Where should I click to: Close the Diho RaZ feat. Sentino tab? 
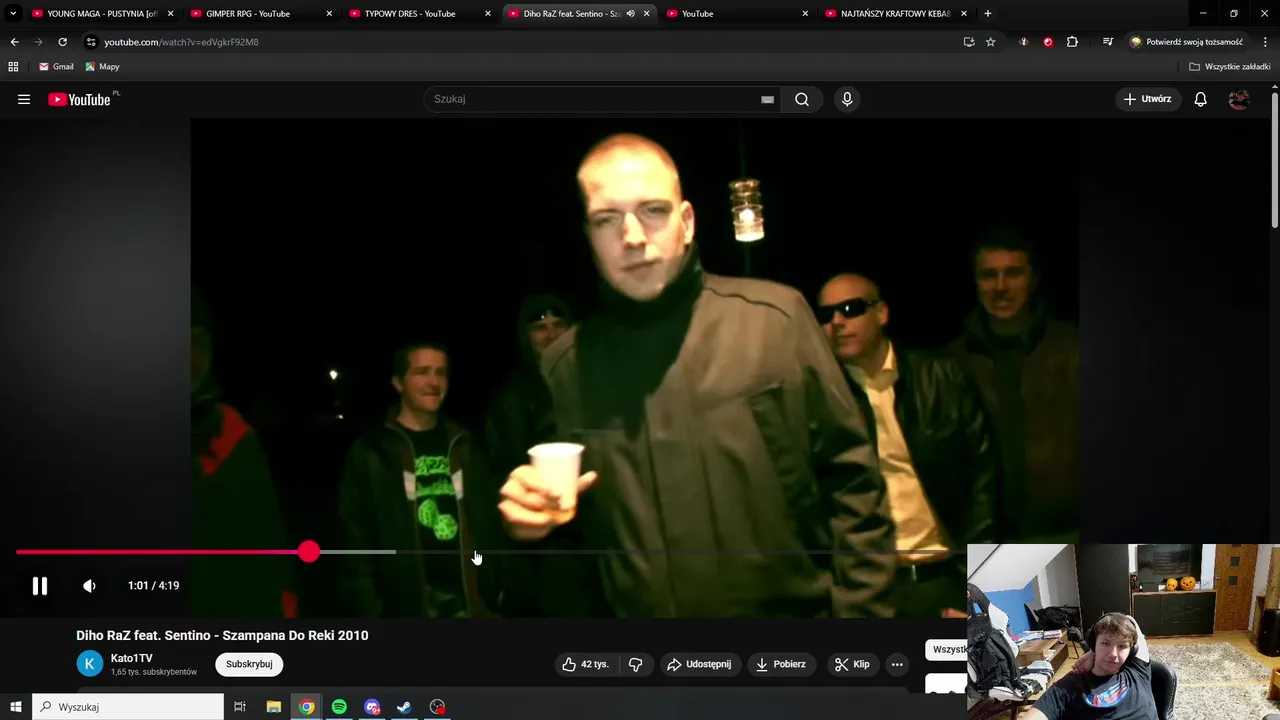(647, 14)
